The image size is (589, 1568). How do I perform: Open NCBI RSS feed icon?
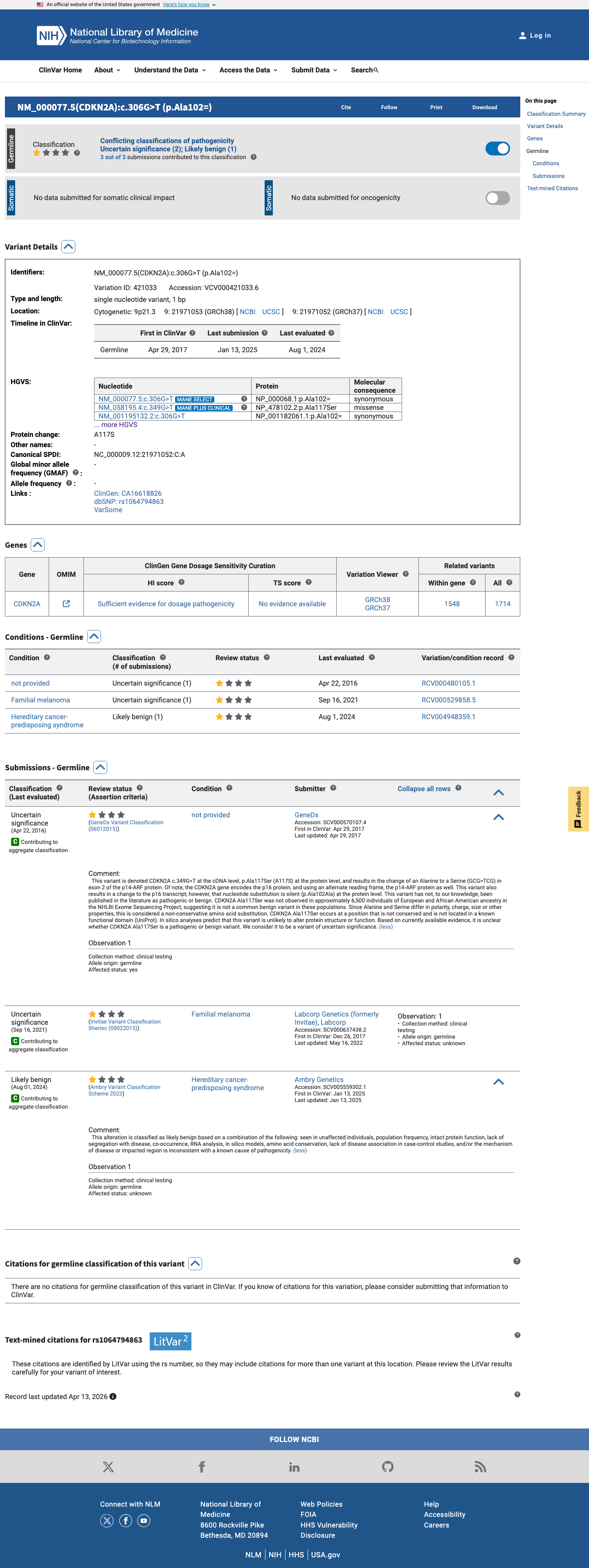(481, 1467)
